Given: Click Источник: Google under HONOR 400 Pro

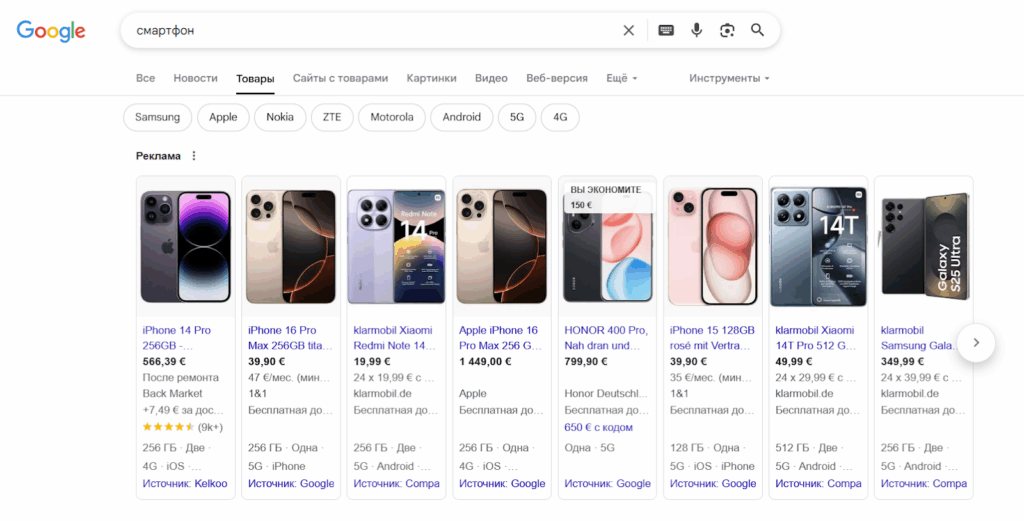Looking at the screenshot, I should coord(607,484).
